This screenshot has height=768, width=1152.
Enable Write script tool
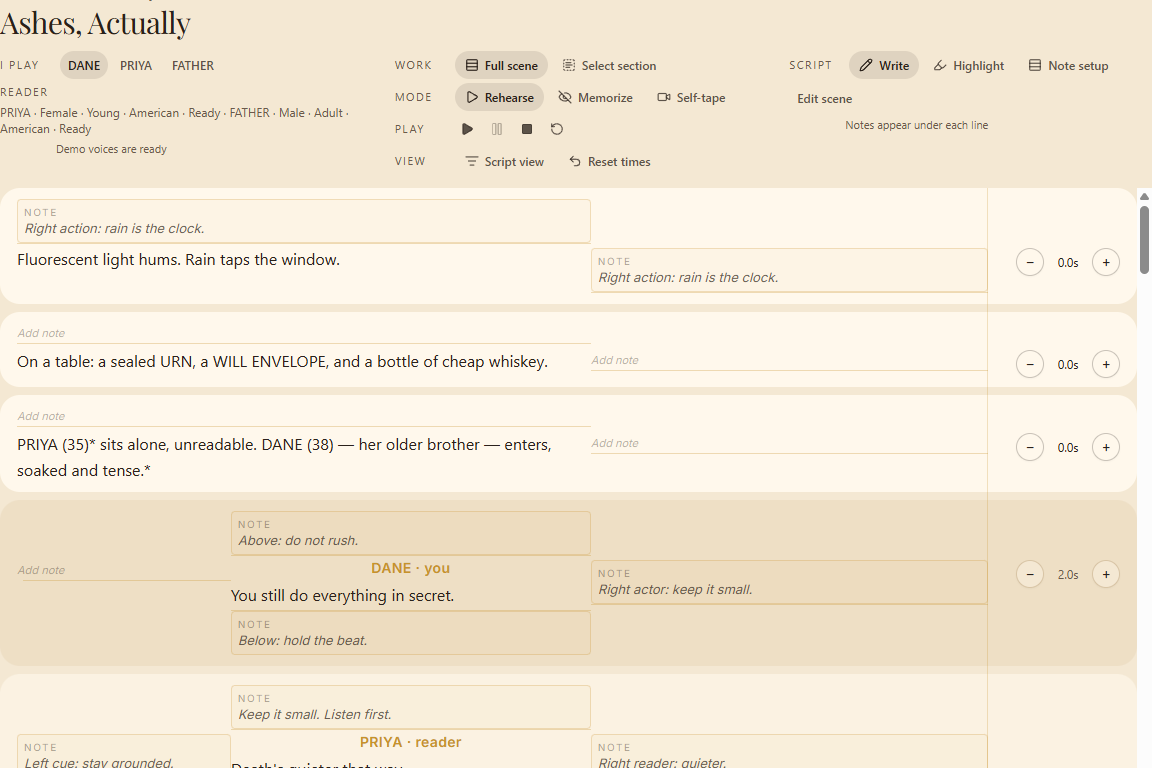click(x=884, y=65)
